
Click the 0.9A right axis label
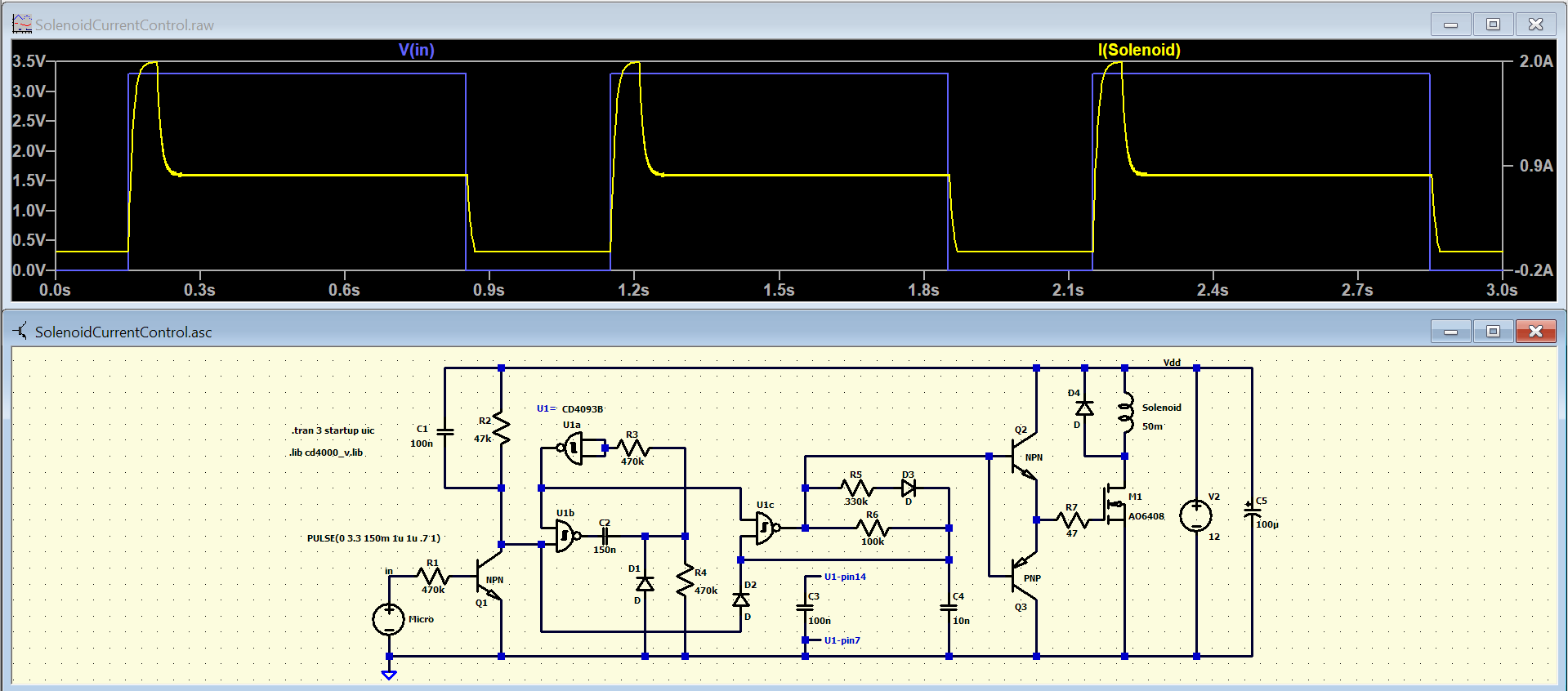pyautogui.click(x=1536, y=166)
